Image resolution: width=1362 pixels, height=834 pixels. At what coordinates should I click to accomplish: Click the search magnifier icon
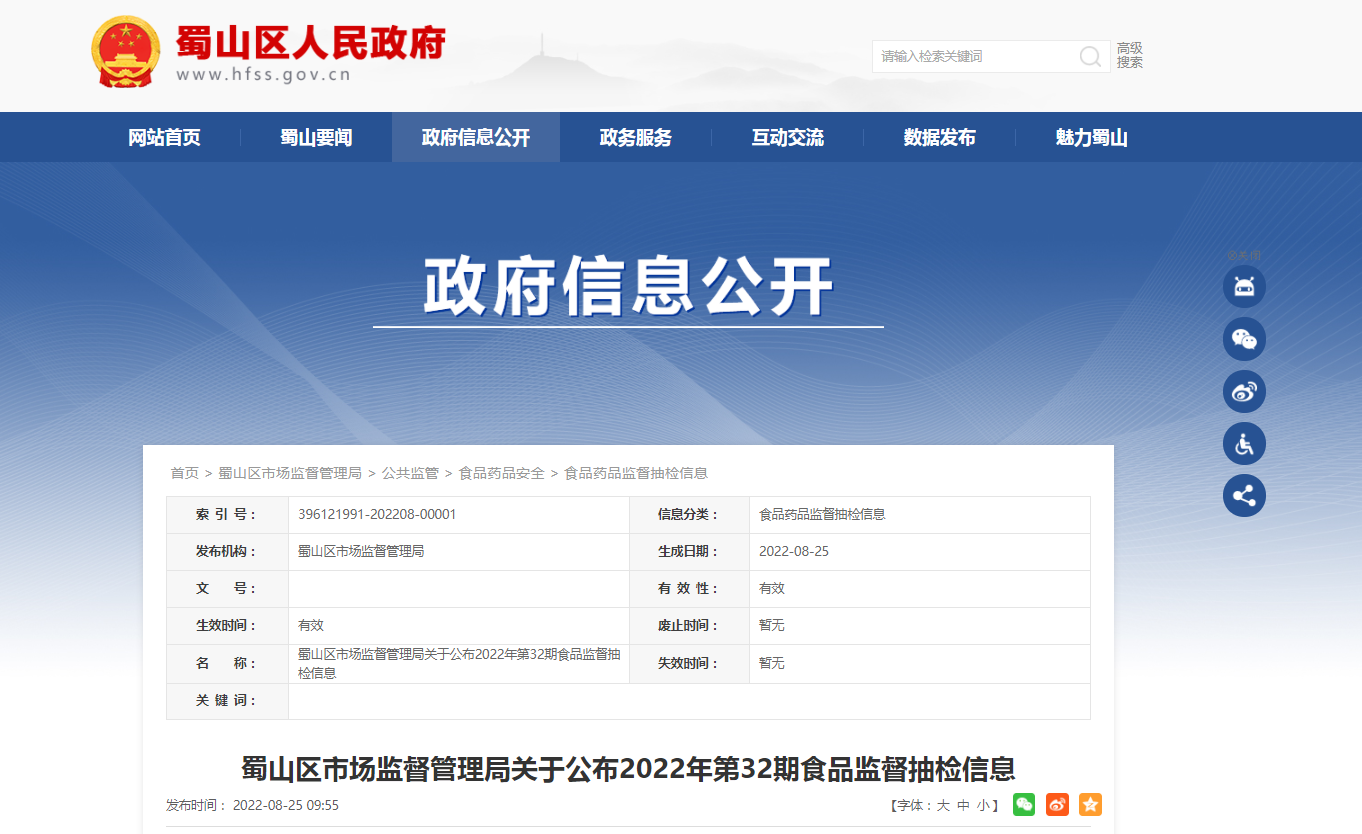[1090, 57]
